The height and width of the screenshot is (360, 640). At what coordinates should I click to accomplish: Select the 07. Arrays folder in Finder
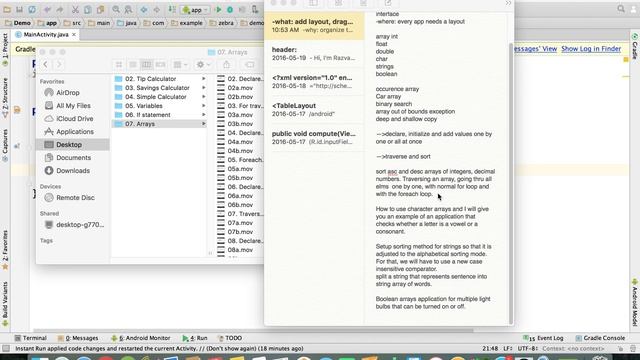[160, 124]
